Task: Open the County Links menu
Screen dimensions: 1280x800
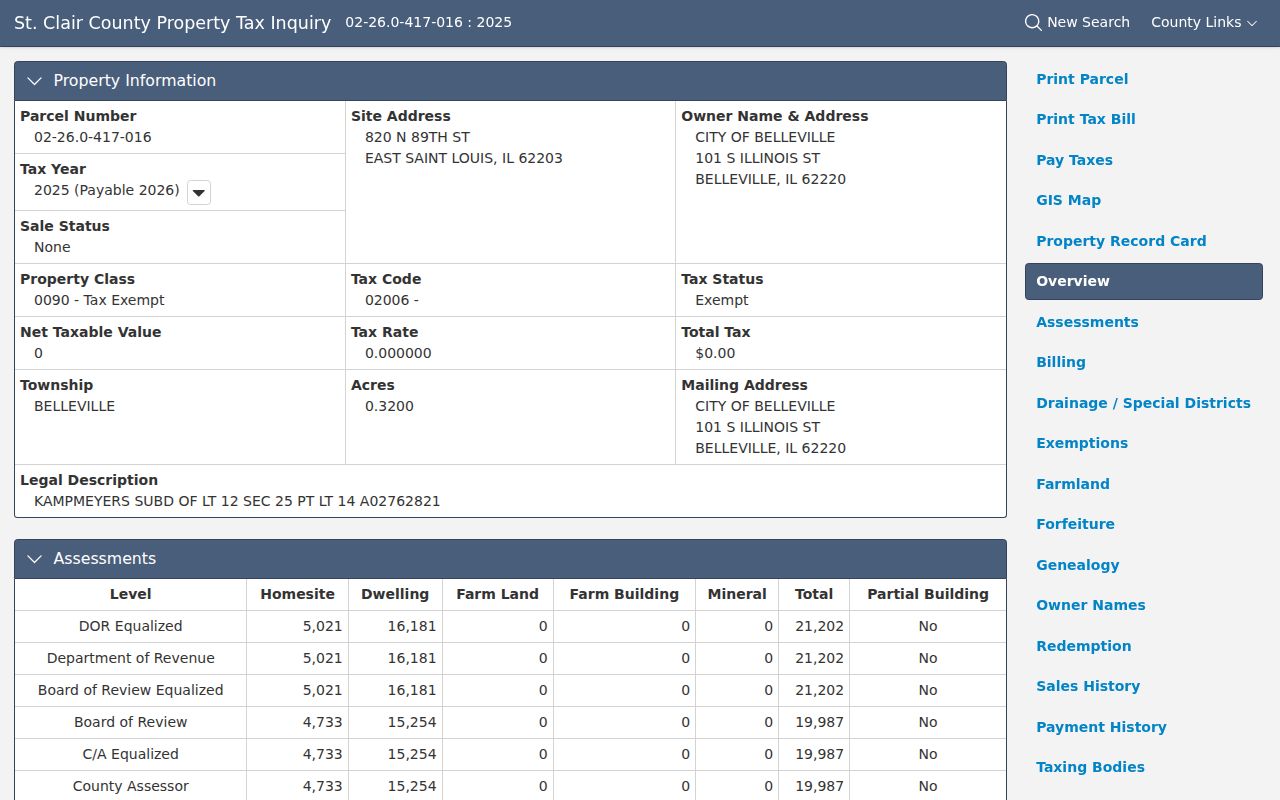Action: click(x=1204, y=22)
